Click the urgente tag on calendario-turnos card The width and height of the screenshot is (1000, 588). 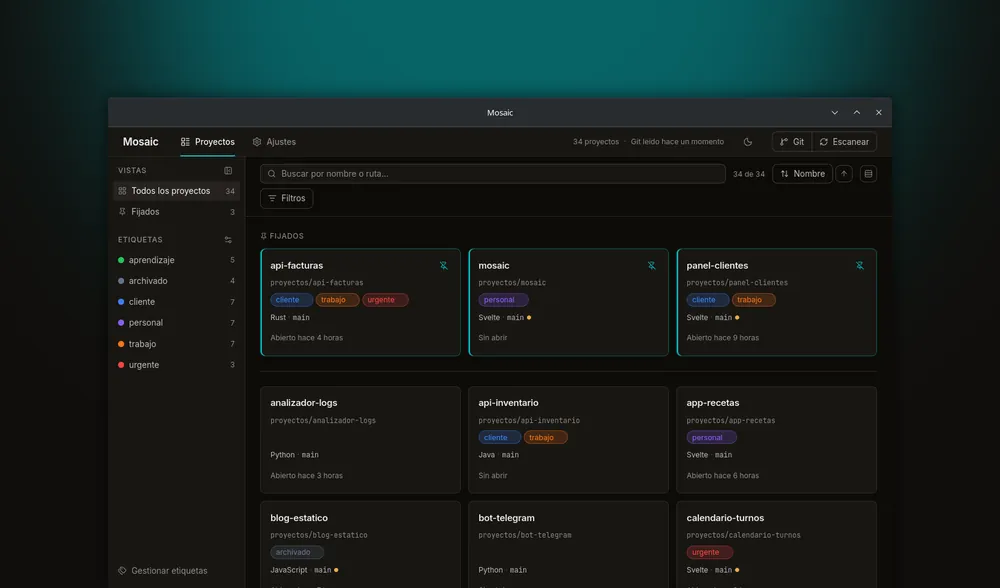click(709, 552)
